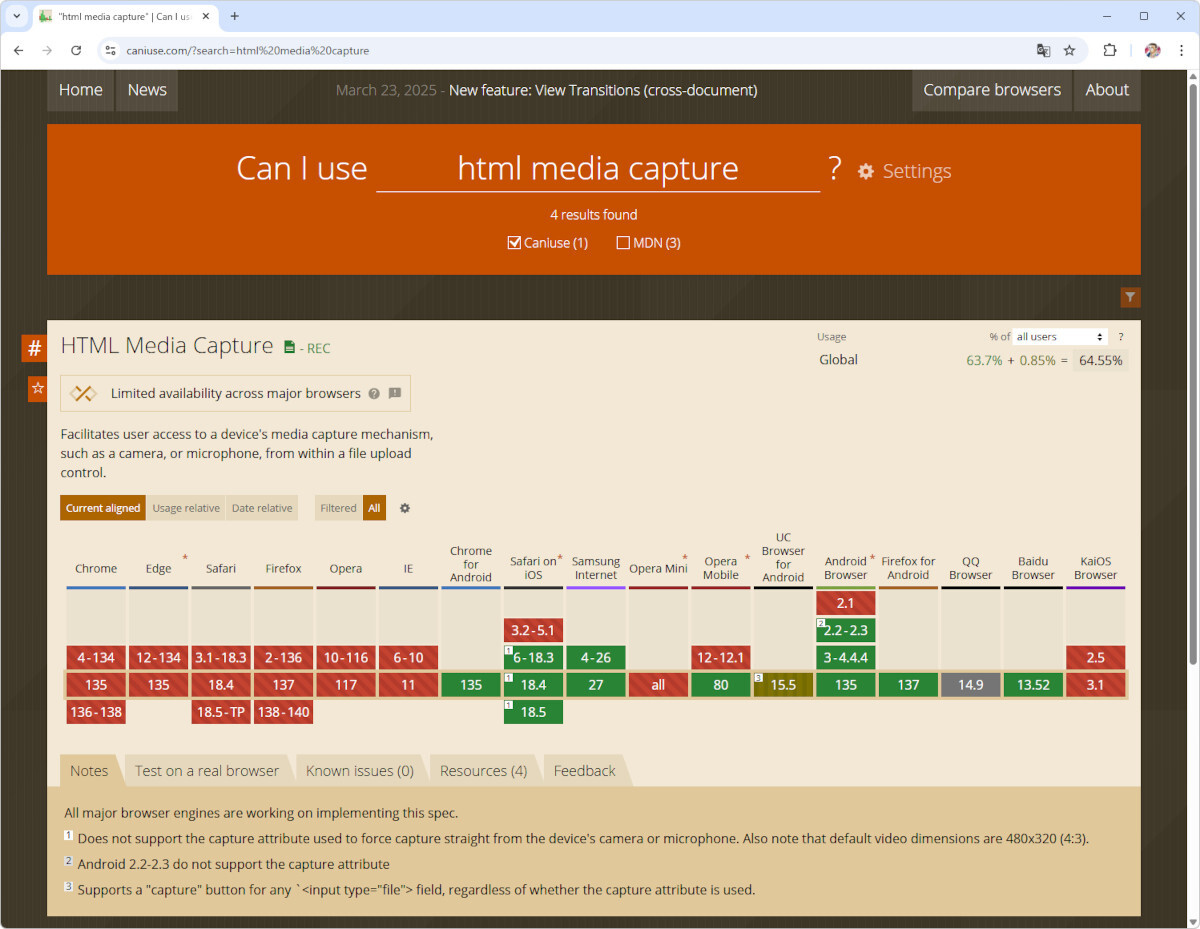Click the gear icon beside the All filter
This screenshot has height=929, width=1200.
pyautogui.click(x=405, y=508)
